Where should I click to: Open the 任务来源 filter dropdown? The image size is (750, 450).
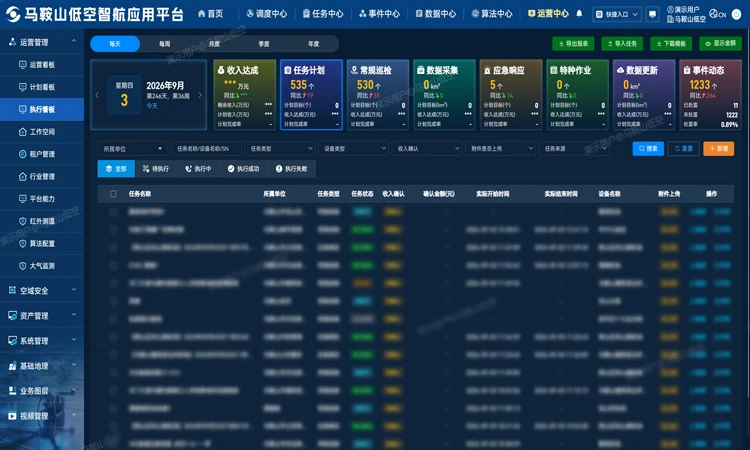(574, 149)
